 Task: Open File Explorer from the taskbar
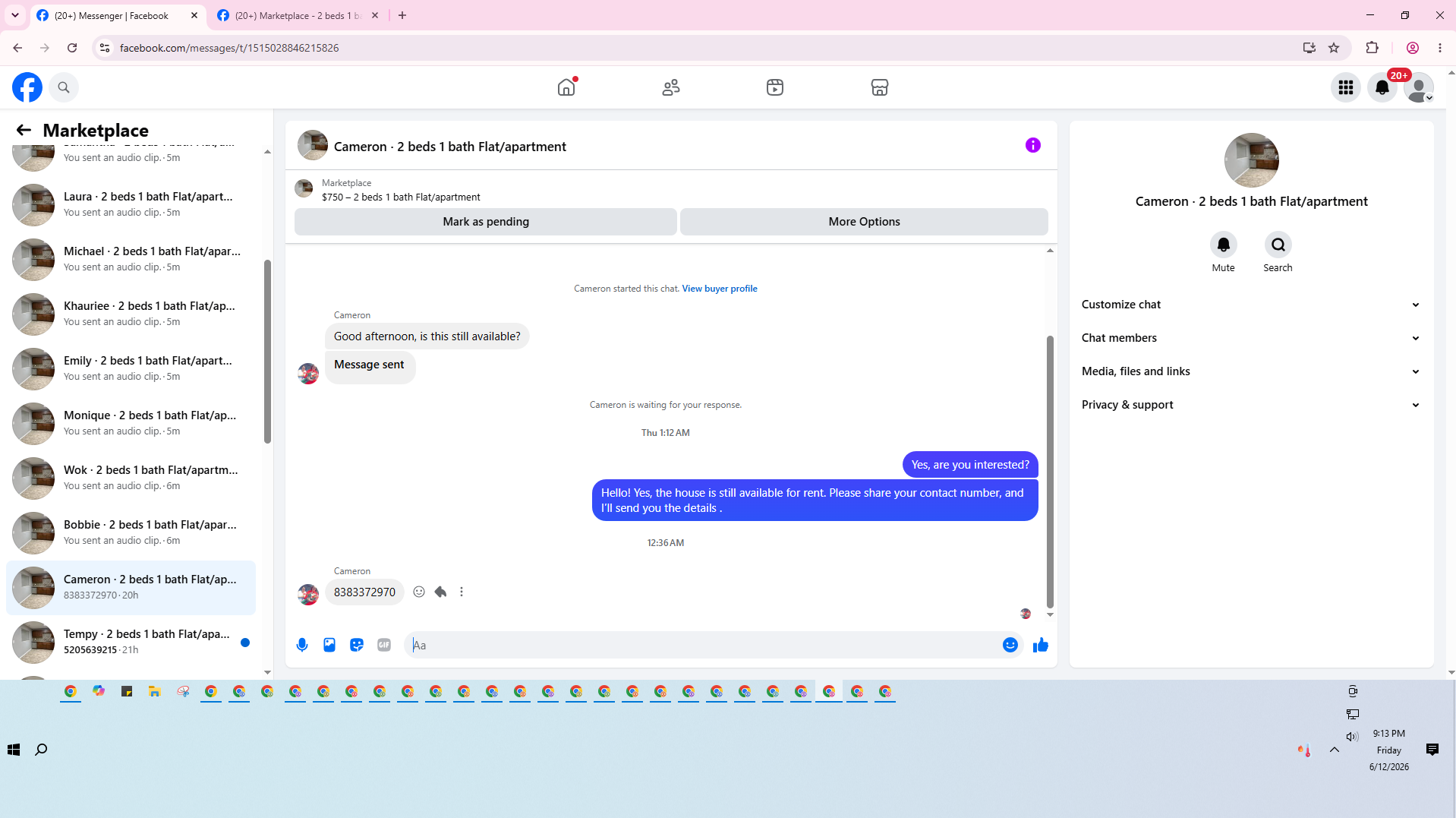click(x=155, y=691)
